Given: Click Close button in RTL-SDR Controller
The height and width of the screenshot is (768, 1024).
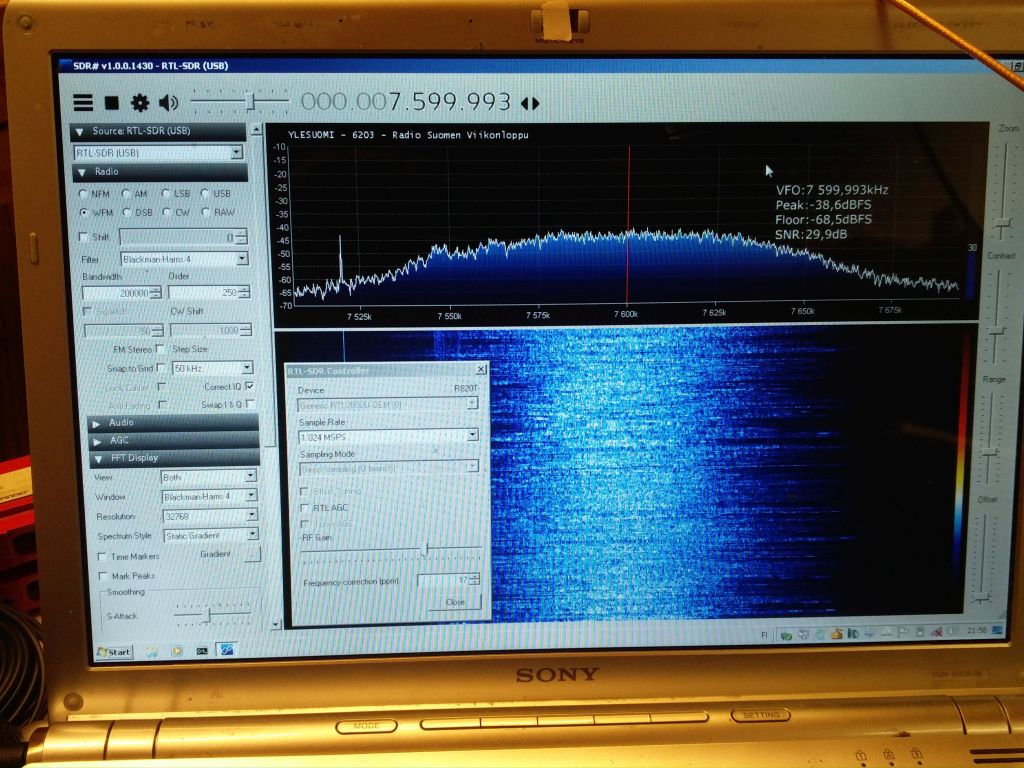Looking at the screenshot, I should click(455, 601).
